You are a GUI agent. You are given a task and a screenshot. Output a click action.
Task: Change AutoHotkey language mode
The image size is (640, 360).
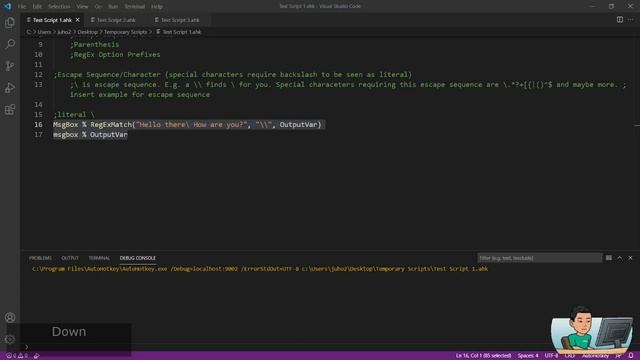(x=596, y=356)
